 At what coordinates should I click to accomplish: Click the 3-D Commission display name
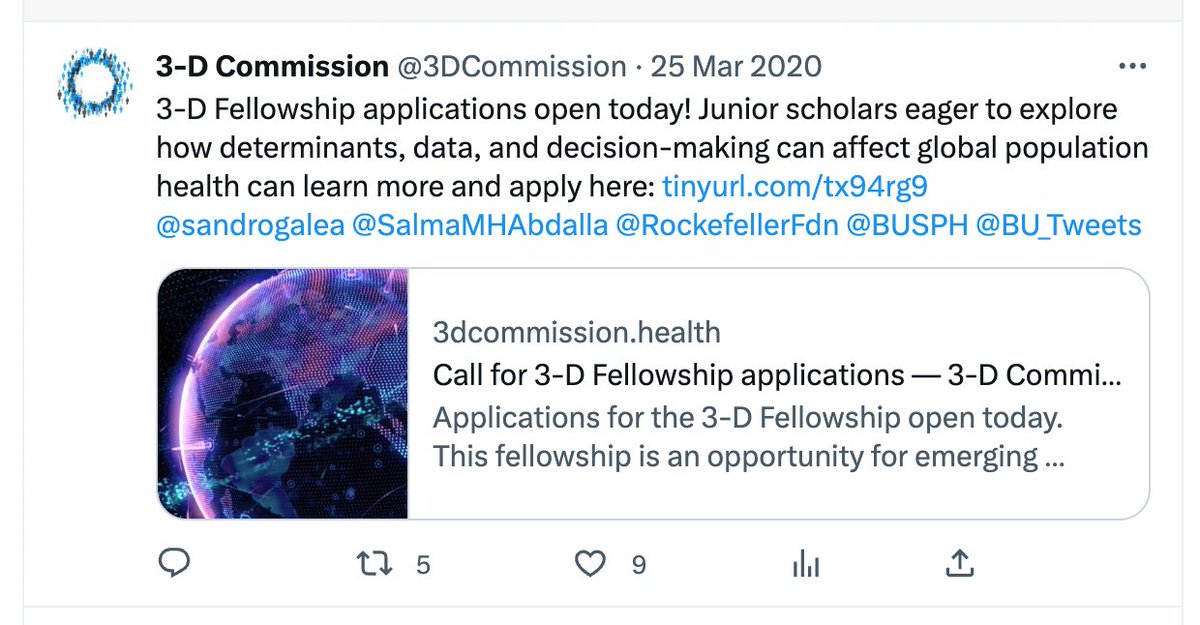click(272, 67)
